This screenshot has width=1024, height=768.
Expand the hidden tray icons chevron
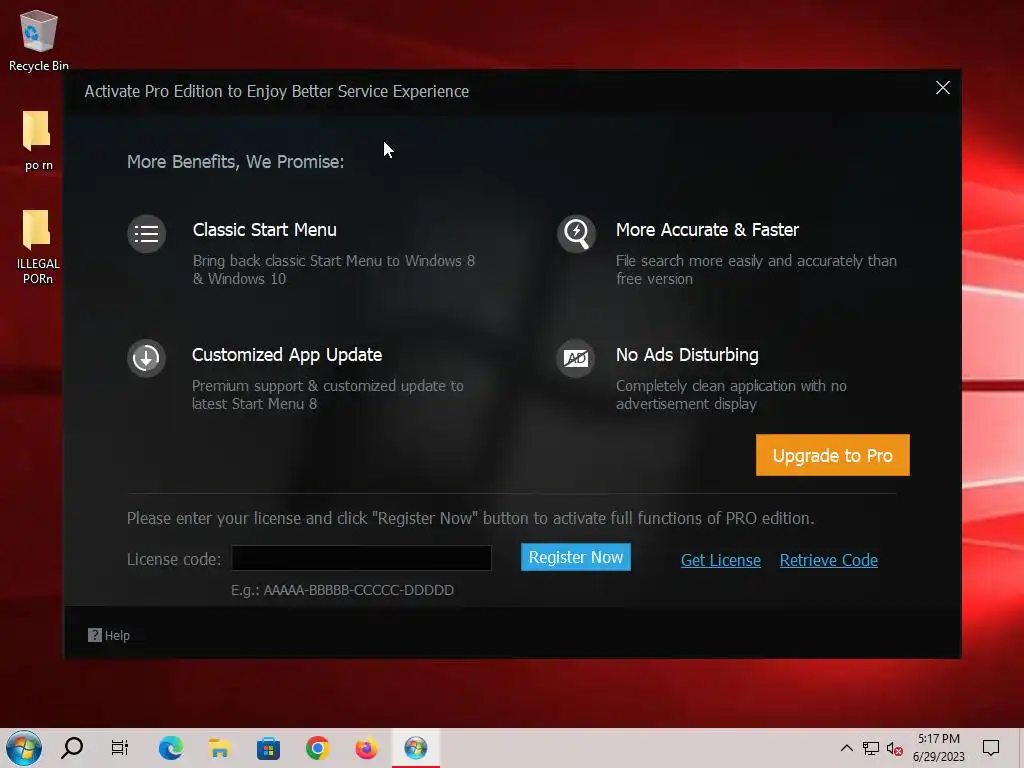coord(846,748)
